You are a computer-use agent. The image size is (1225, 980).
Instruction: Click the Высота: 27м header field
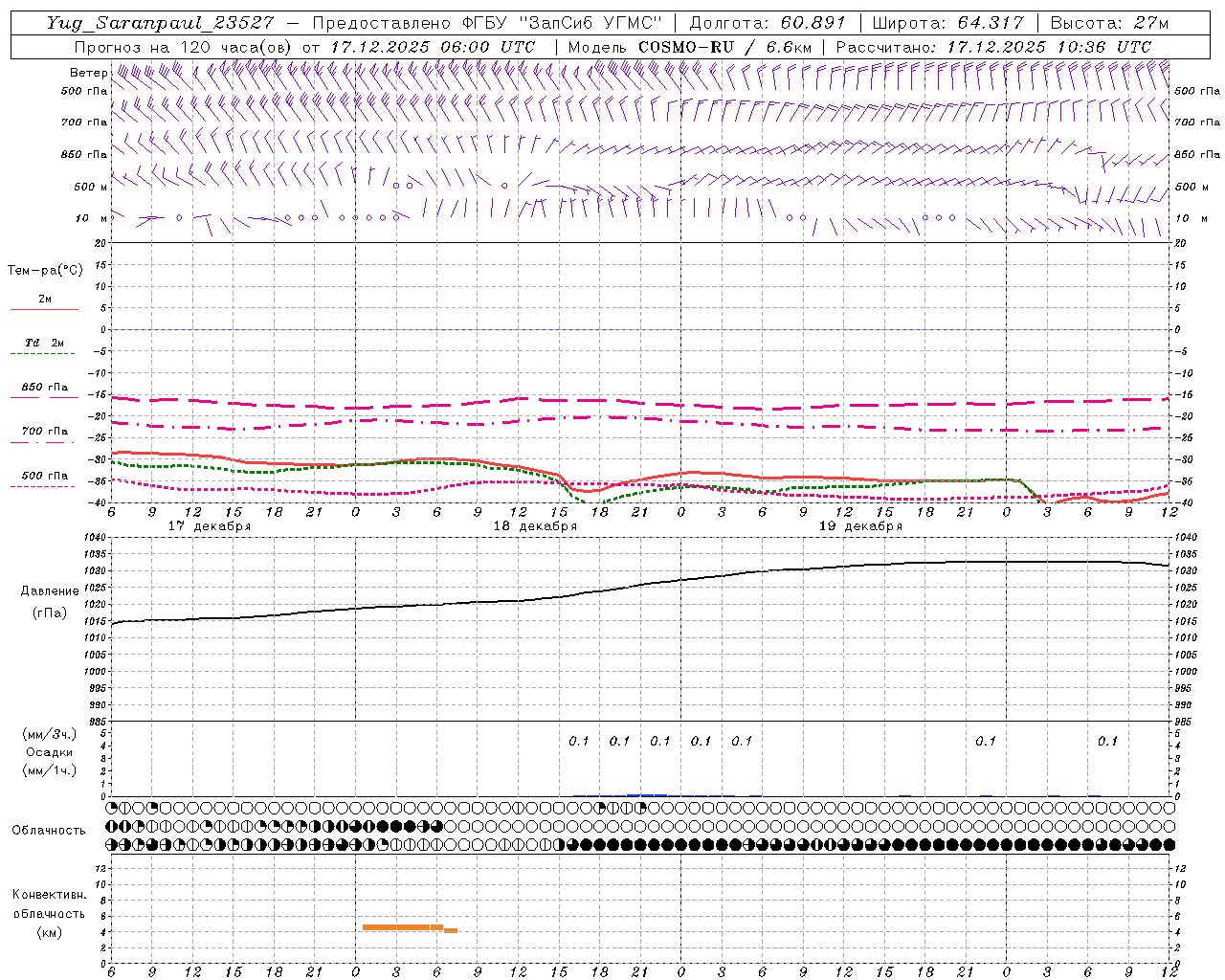click(x=1108, y=23)
